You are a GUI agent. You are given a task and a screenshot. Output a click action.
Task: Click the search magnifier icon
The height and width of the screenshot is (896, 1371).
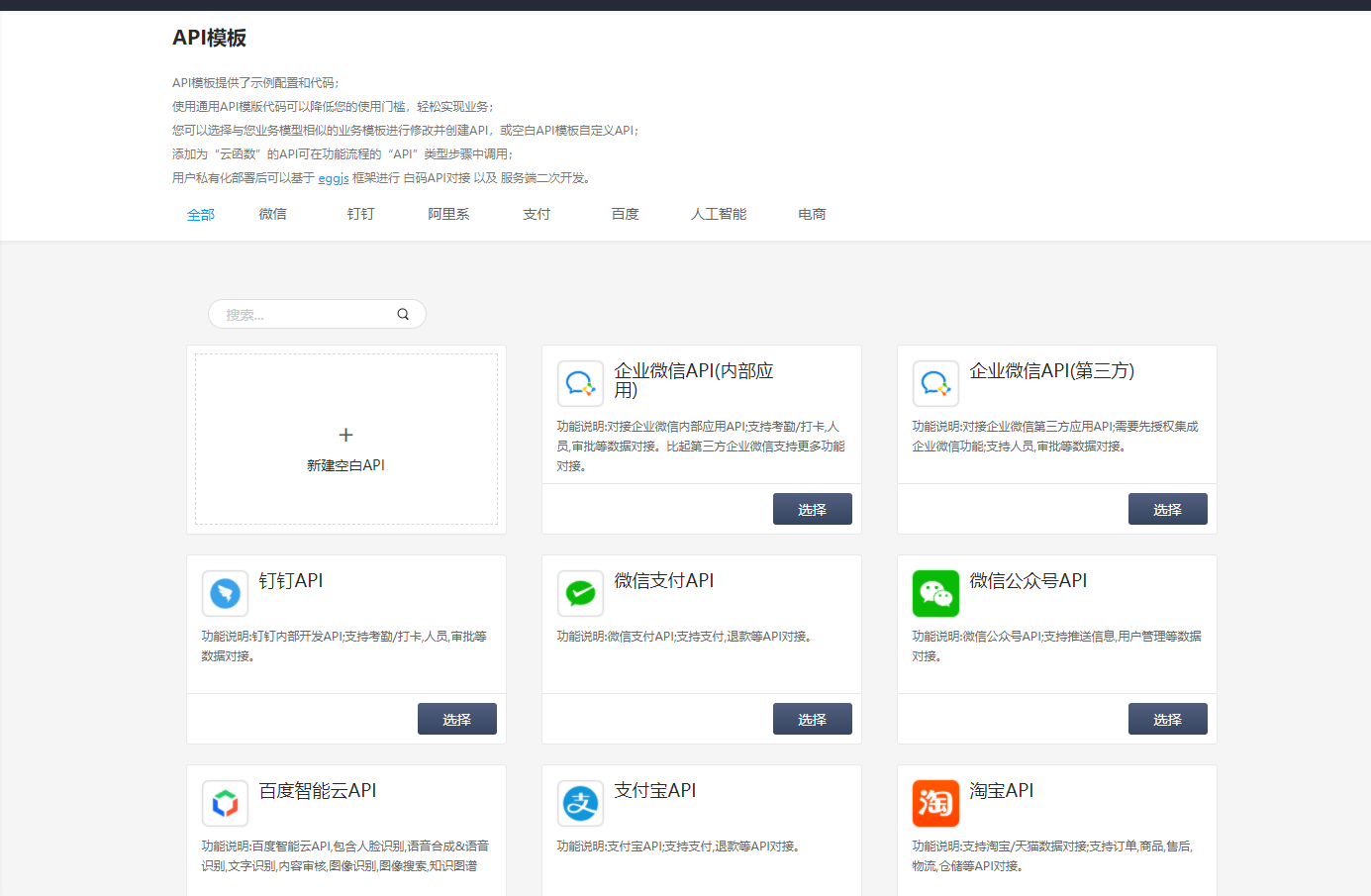coord(403,313)
